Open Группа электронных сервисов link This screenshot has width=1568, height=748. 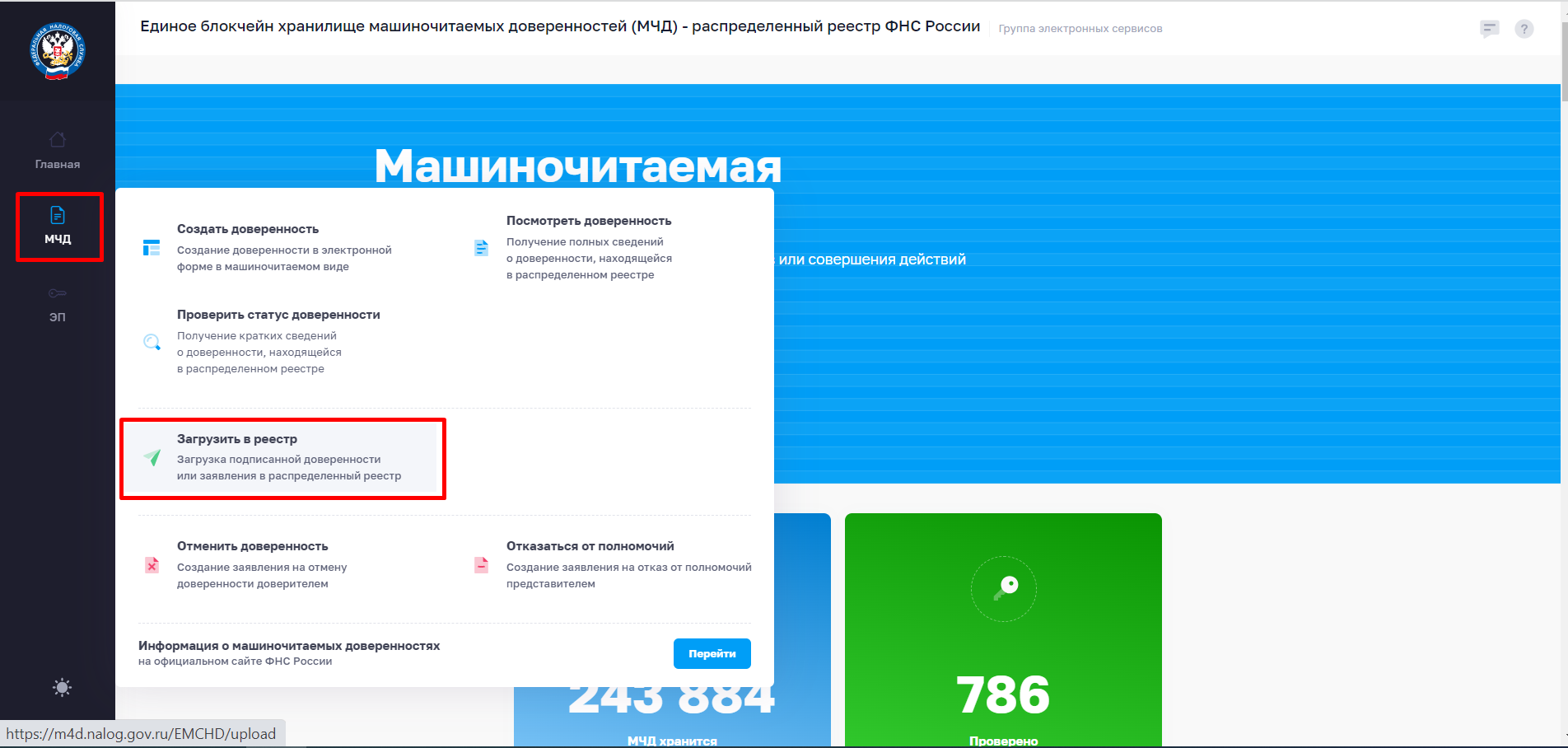coord(1080,28)
